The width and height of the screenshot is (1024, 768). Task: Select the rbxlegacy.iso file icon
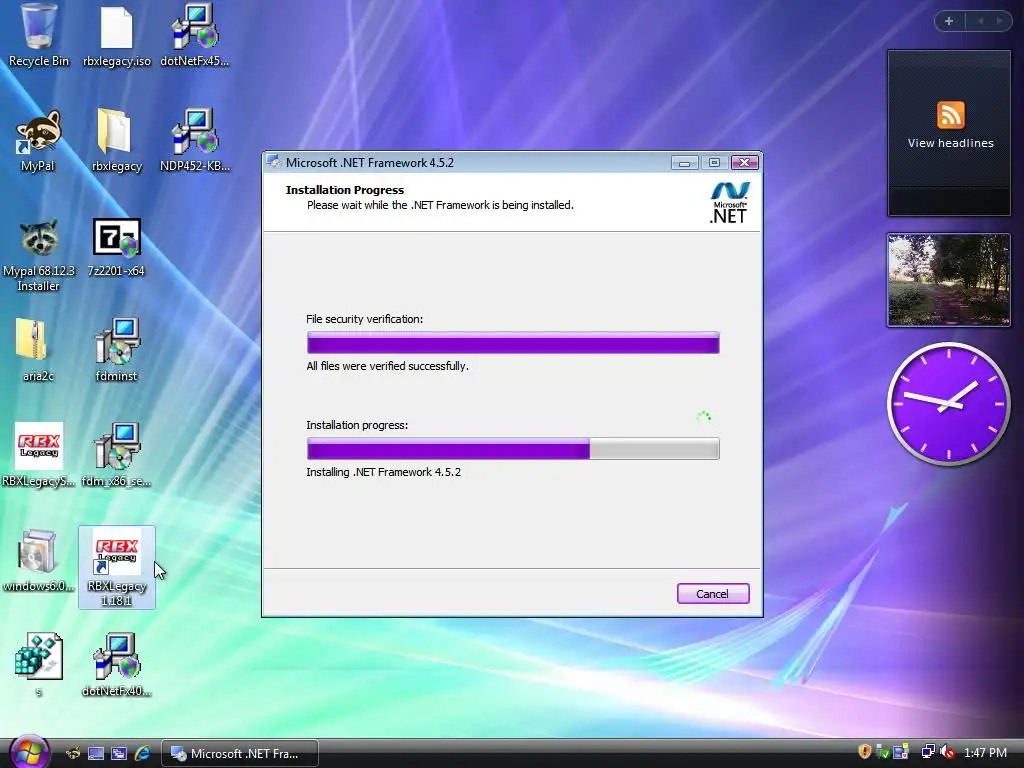116,36
